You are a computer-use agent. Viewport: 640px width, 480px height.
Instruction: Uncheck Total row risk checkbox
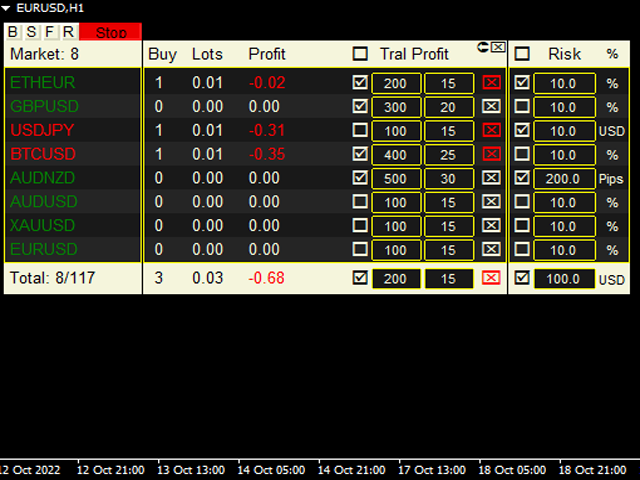(522, 278)
